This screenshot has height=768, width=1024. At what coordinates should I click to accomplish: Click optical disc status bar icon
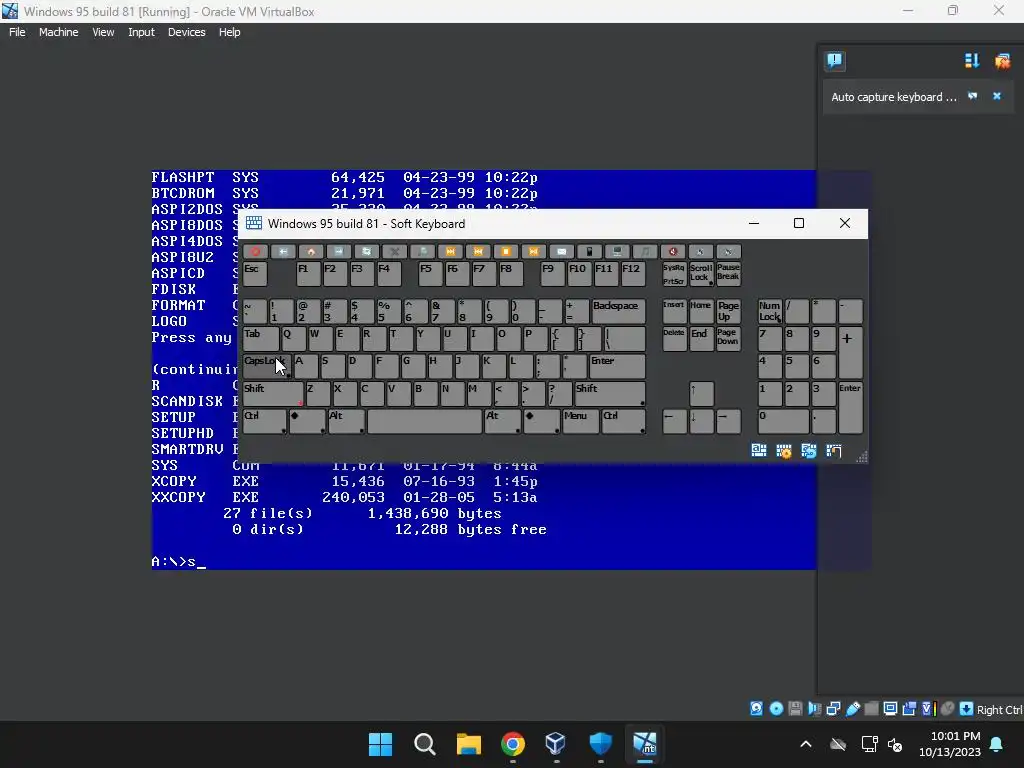tap(776, 709)
